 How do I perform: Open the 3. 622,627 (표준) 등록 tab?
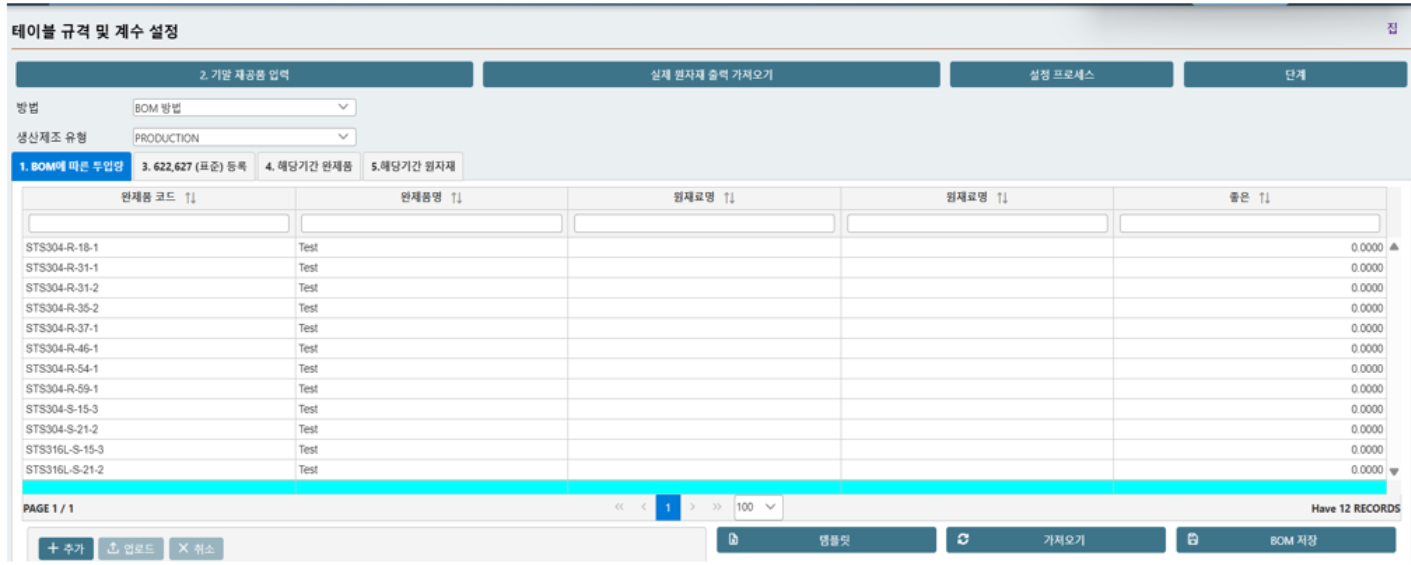(194, 167)
